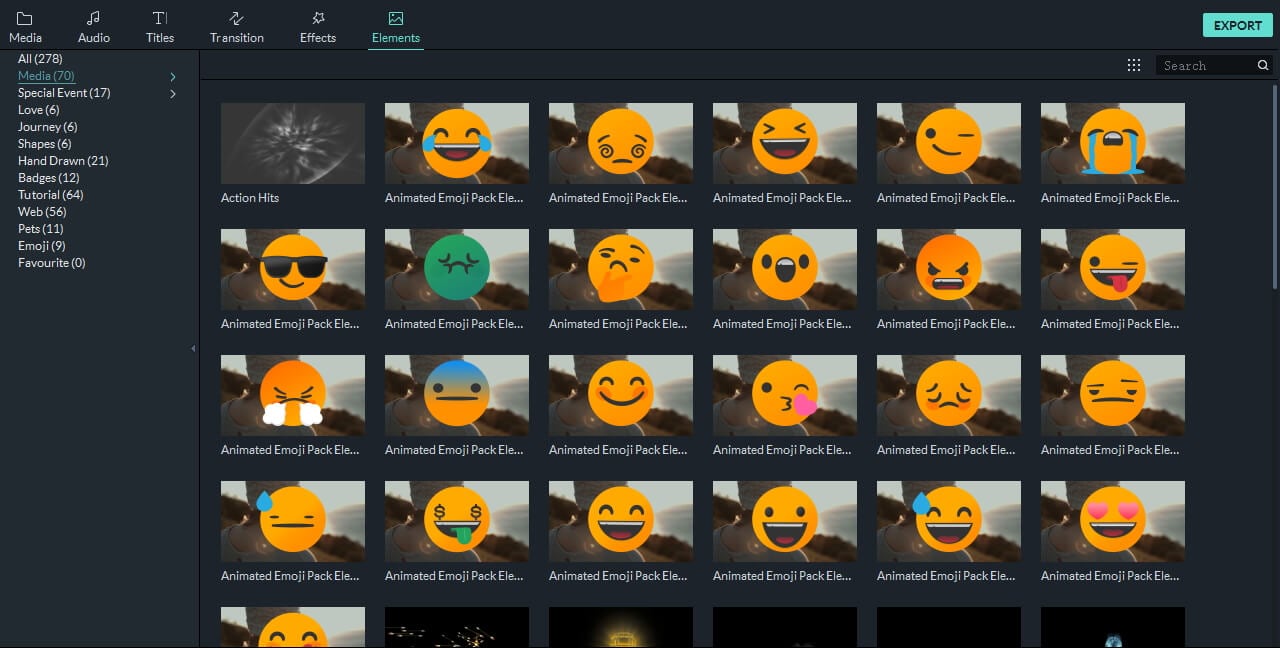Select the Love (6) category
This screenshot has width=1280, height=648.
pos(38,110)
